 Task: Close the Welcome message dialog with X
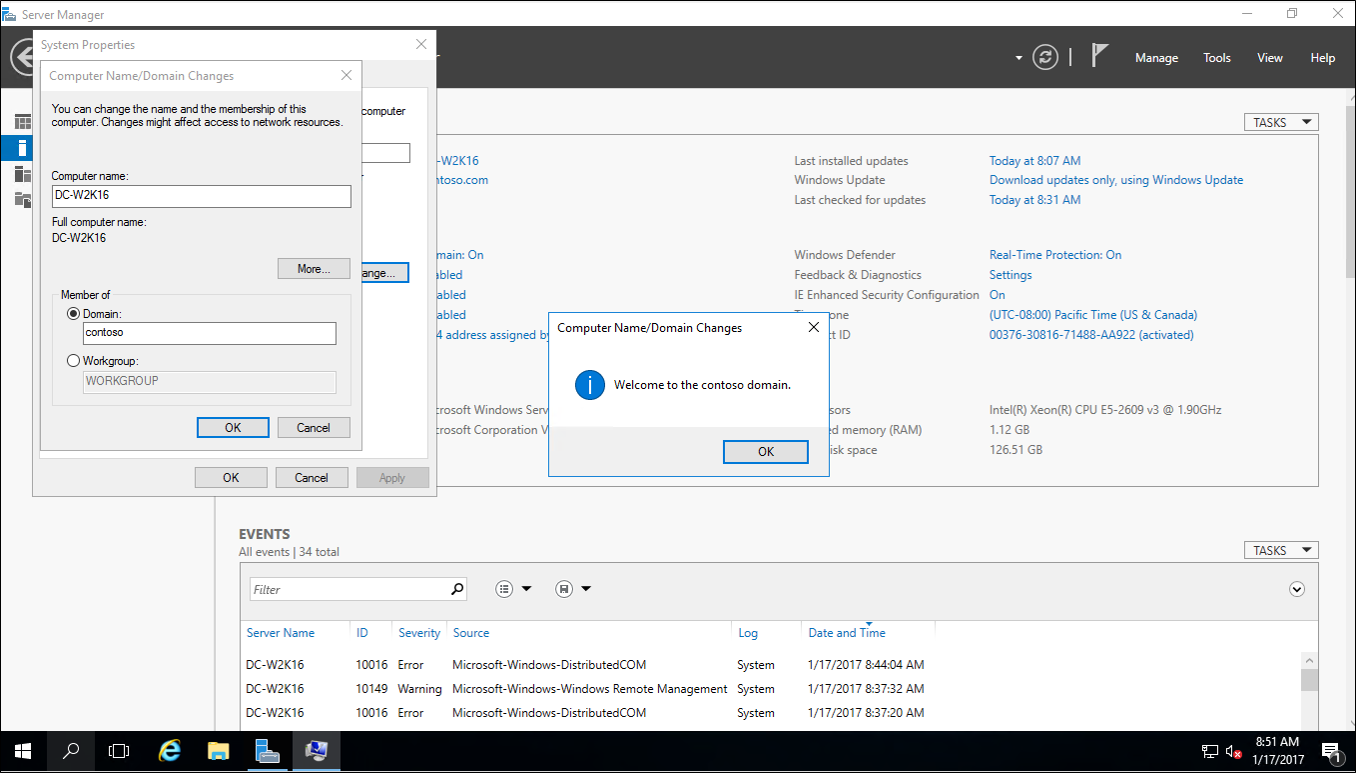813,328
